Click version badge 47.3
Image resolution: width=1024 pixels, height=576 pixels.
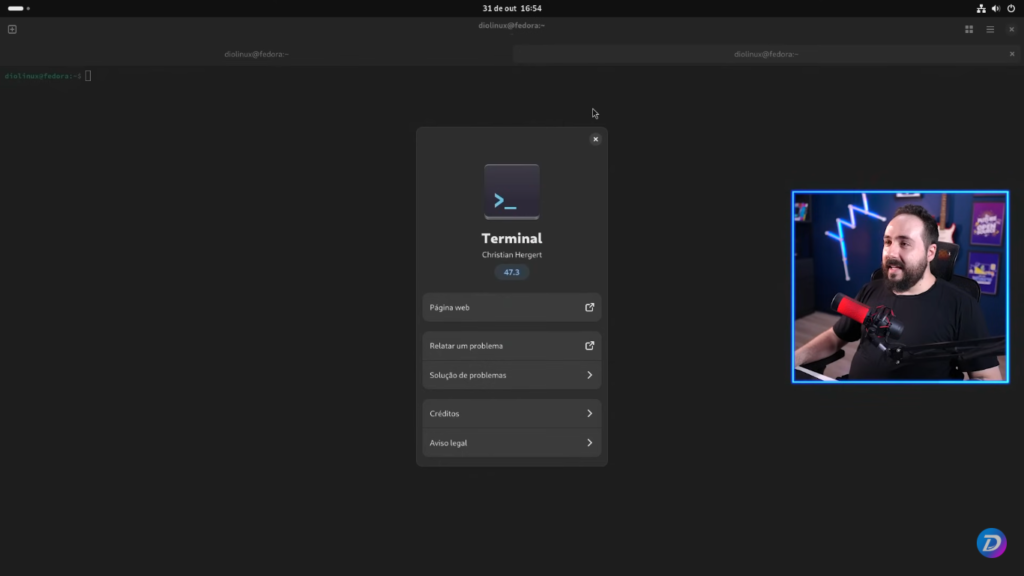tap(512, 272)
